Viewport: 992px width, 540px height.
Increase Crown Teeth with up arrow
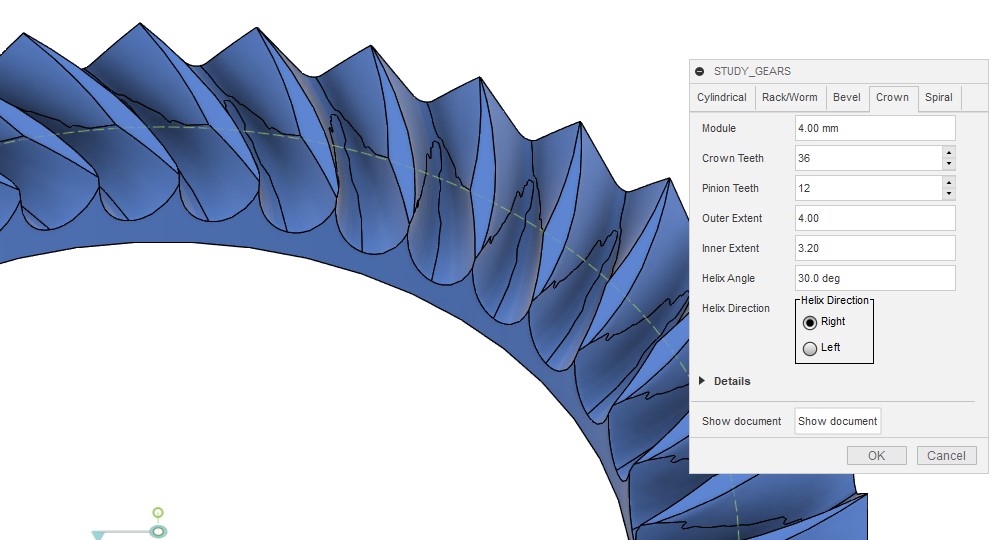point(948,152)
